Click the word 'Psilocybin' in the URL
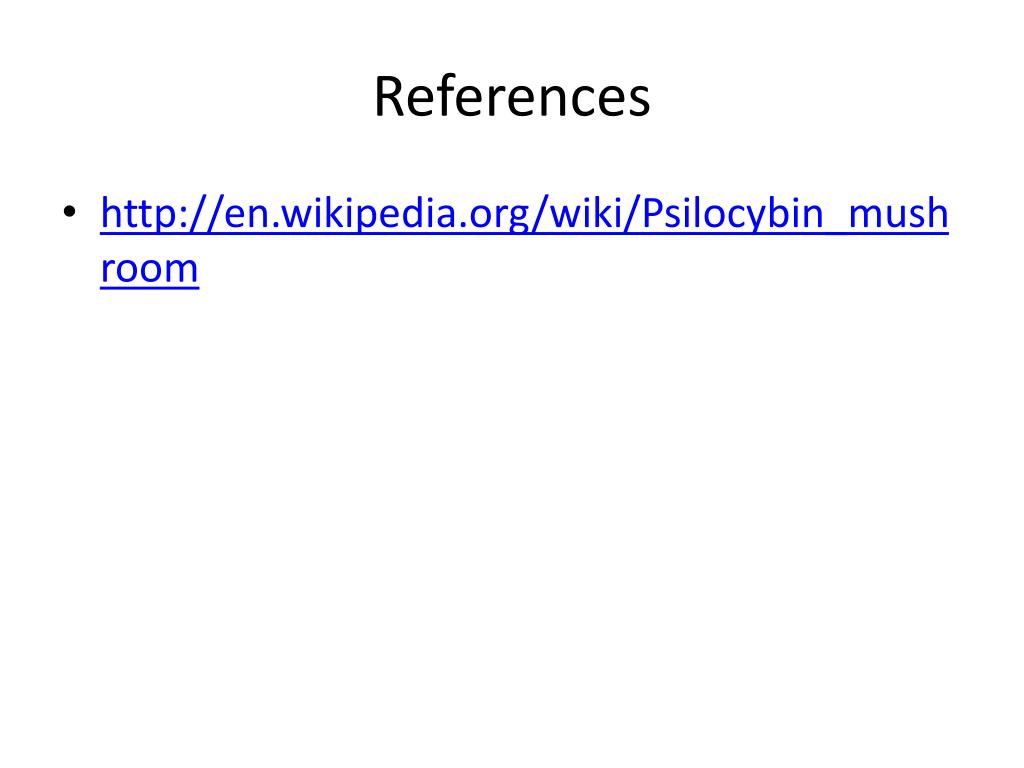 point(732,214)
